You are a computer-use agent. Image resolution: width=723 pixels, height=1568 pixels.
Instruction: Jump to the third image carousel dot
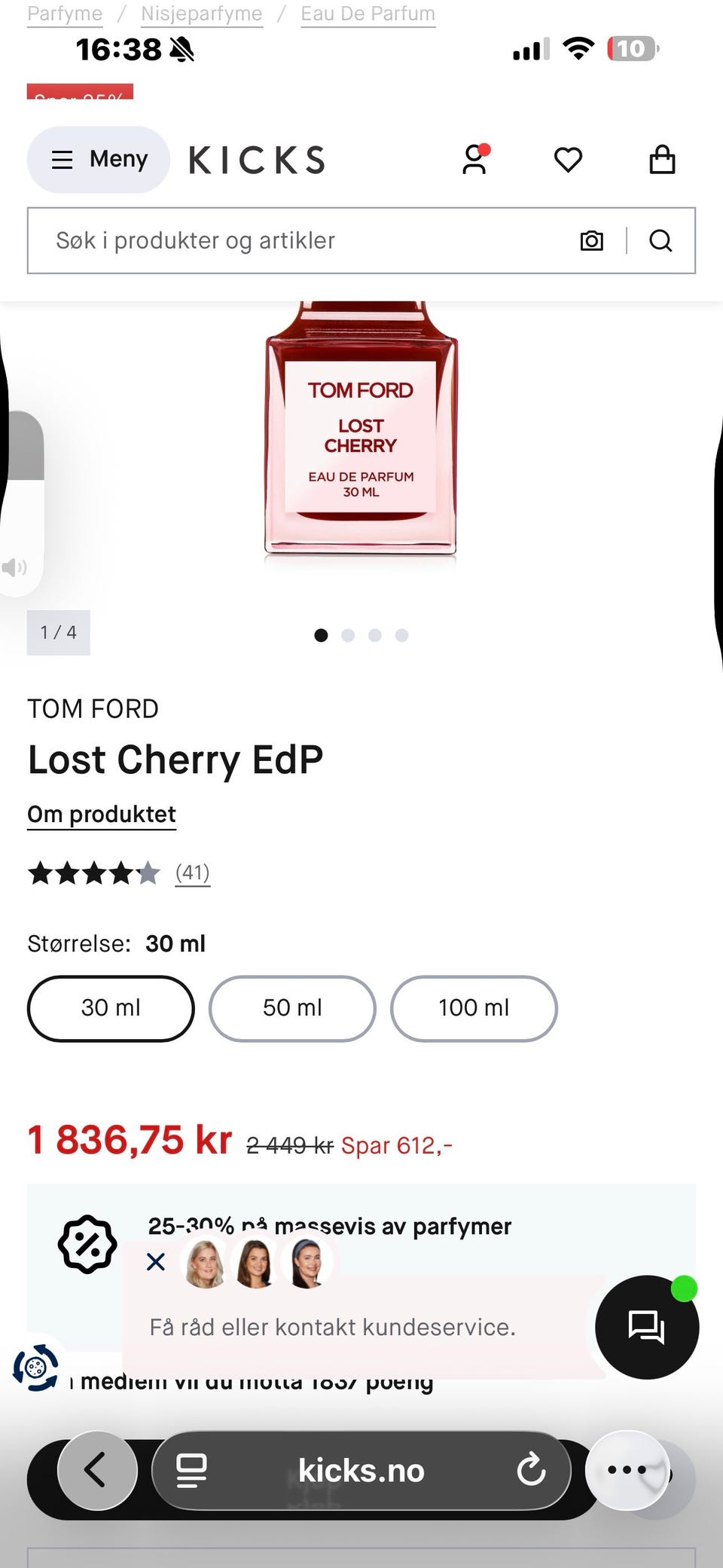point(375,635)
